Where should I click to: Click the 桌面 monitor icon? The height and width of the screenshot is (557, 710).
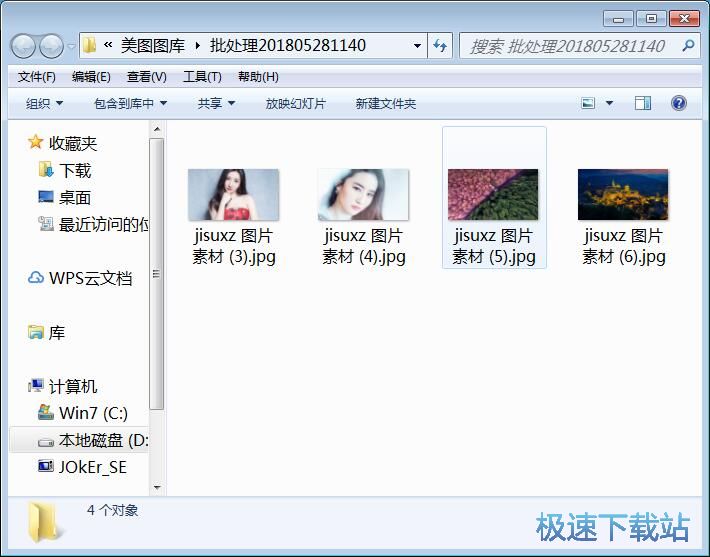46,197
